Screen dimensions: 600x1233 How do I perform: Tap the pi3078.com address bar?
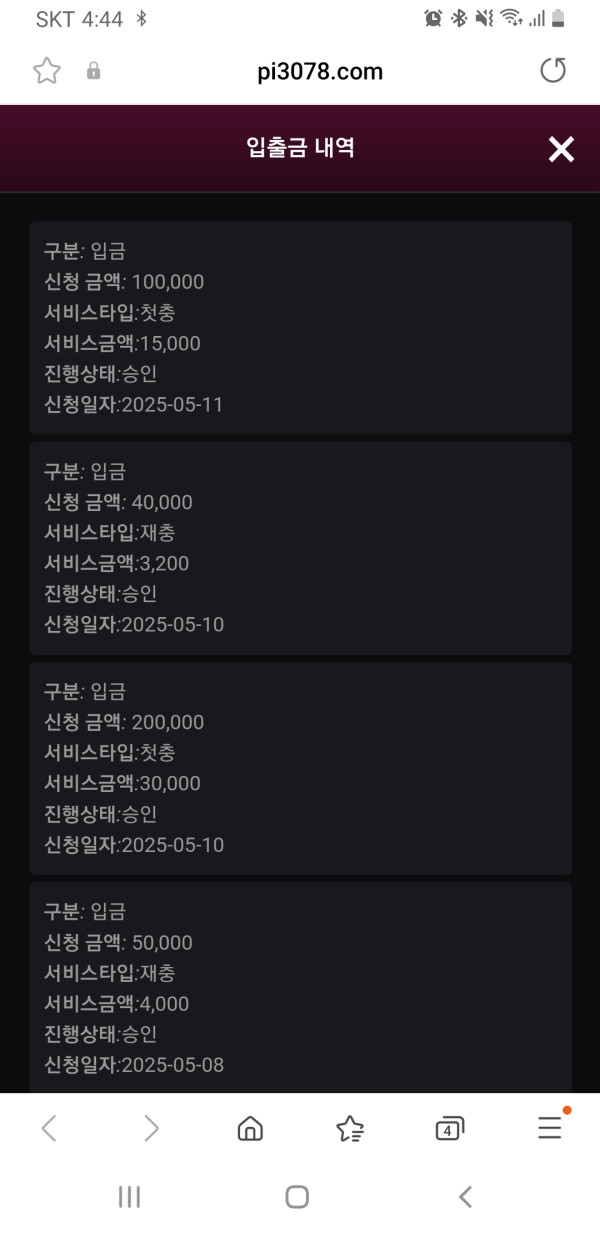[320, 71]
